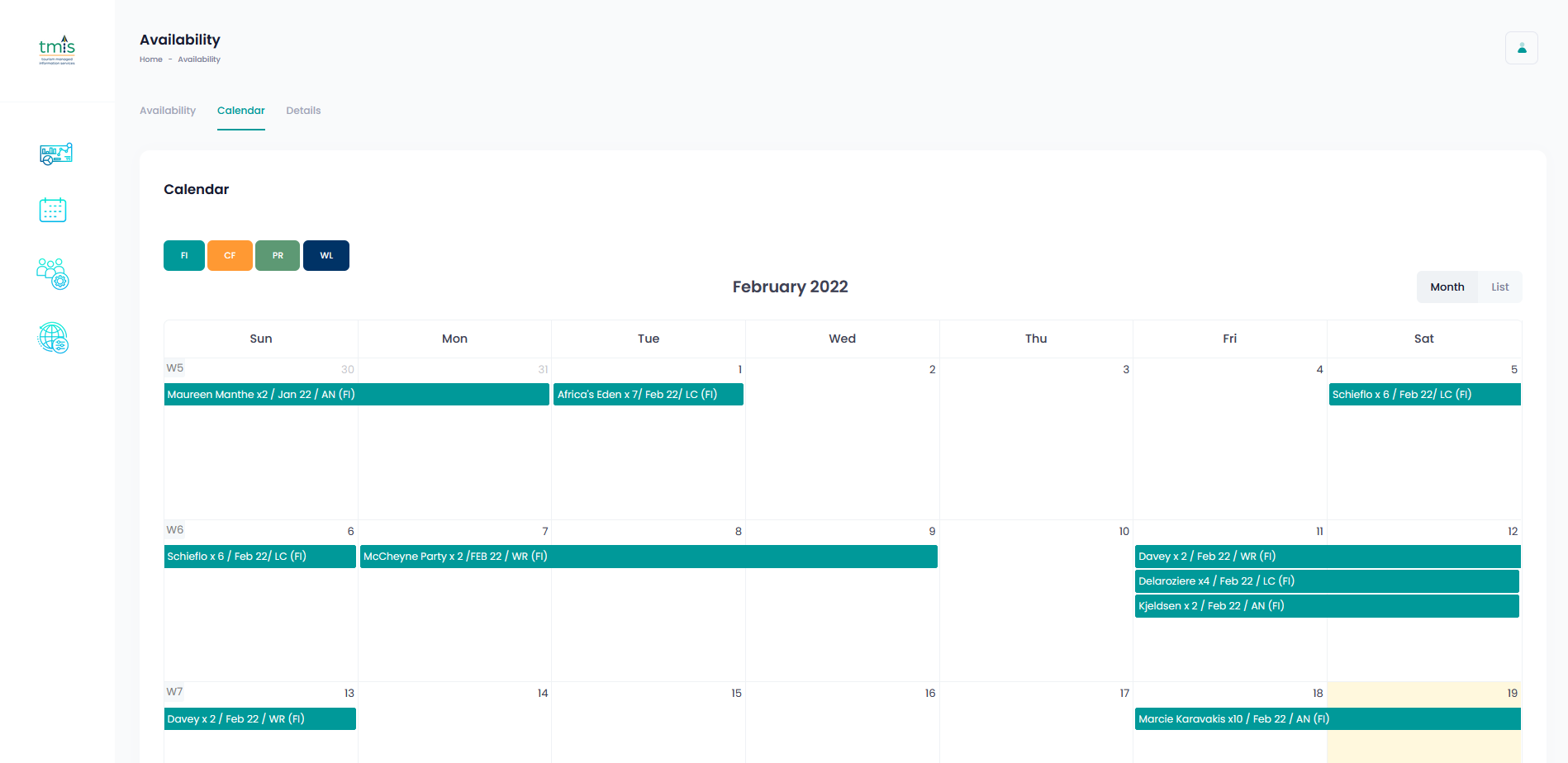Viewport: 1568px width, 763px height.
Task: Open the user management sidebar icon
Action: 53,273
